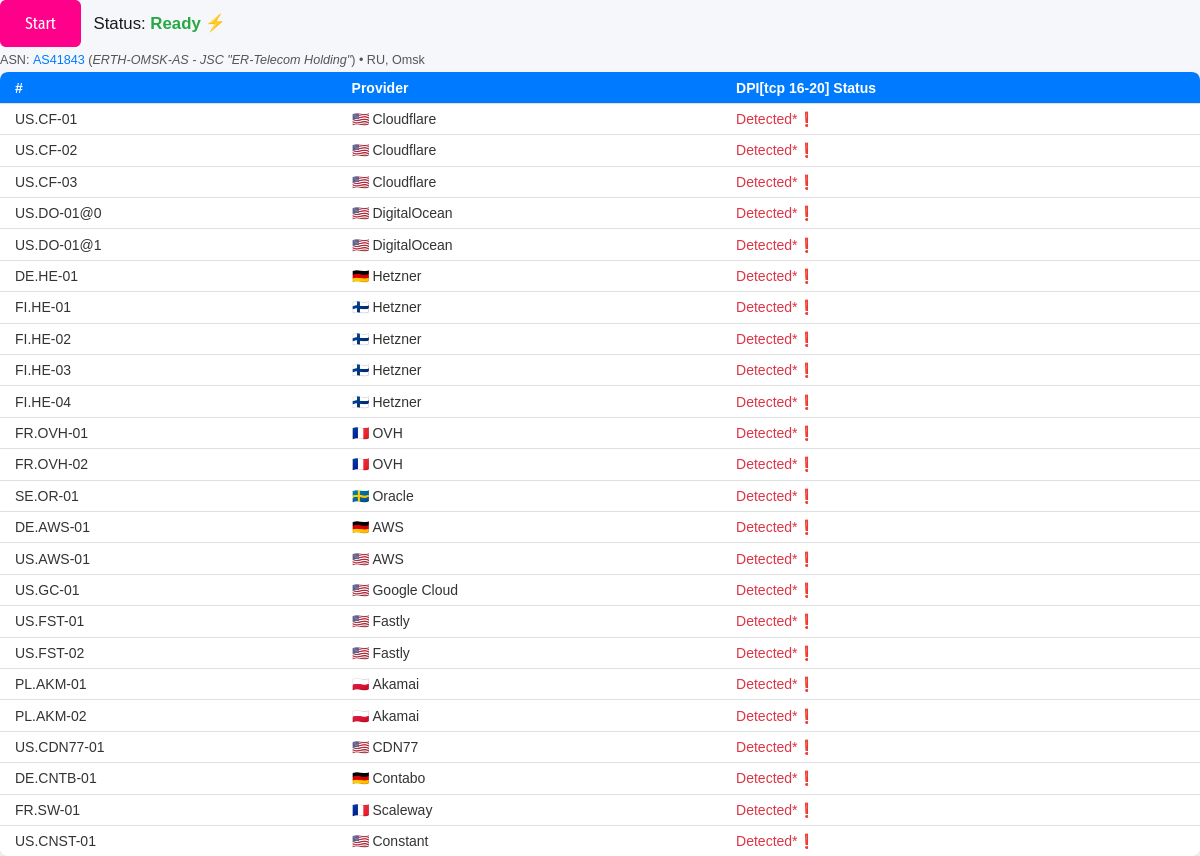Click the Ready status text

click(x=176, y=23)
